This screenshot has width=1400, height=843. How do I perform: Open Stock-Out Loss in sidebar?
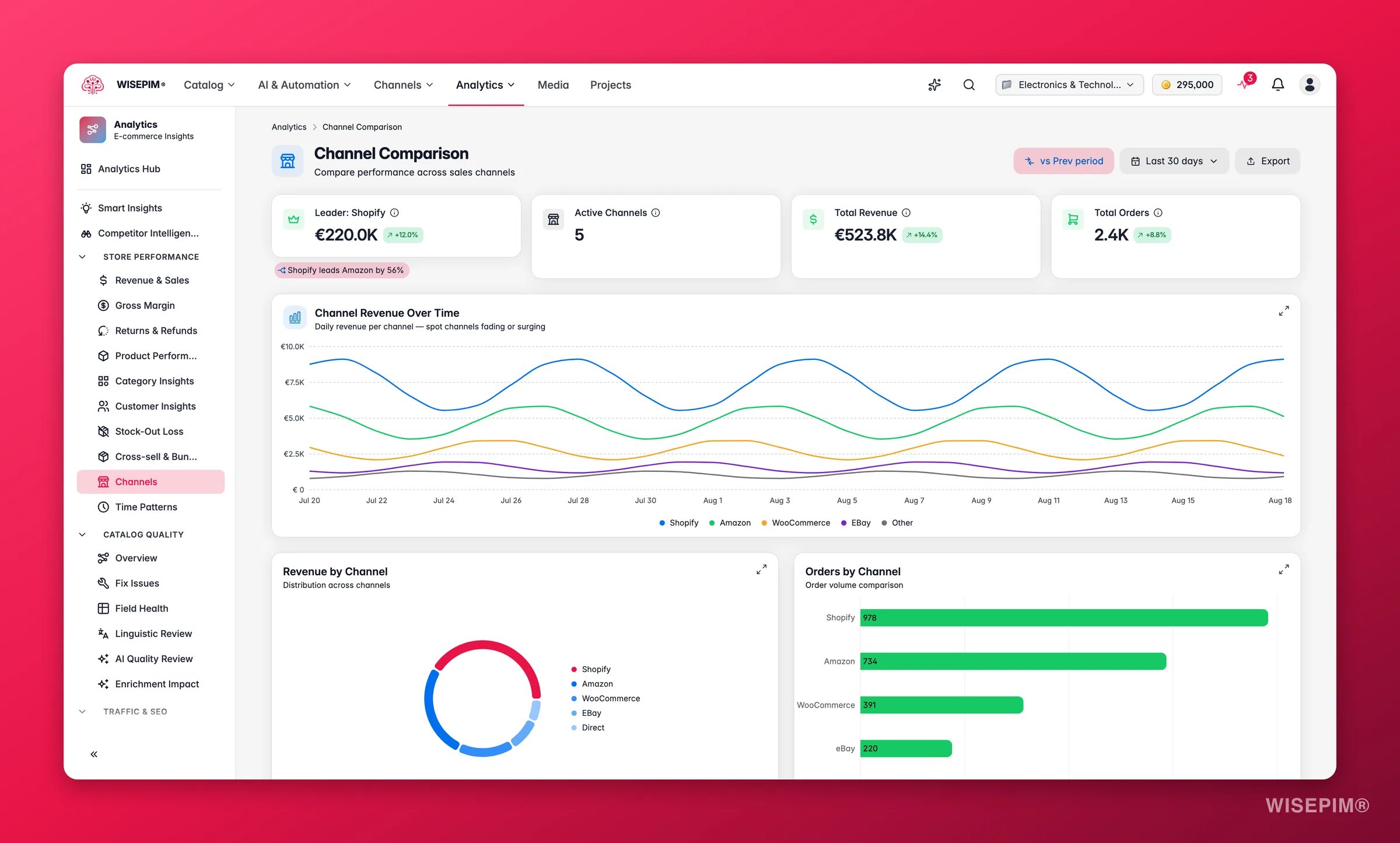point(150,431)
